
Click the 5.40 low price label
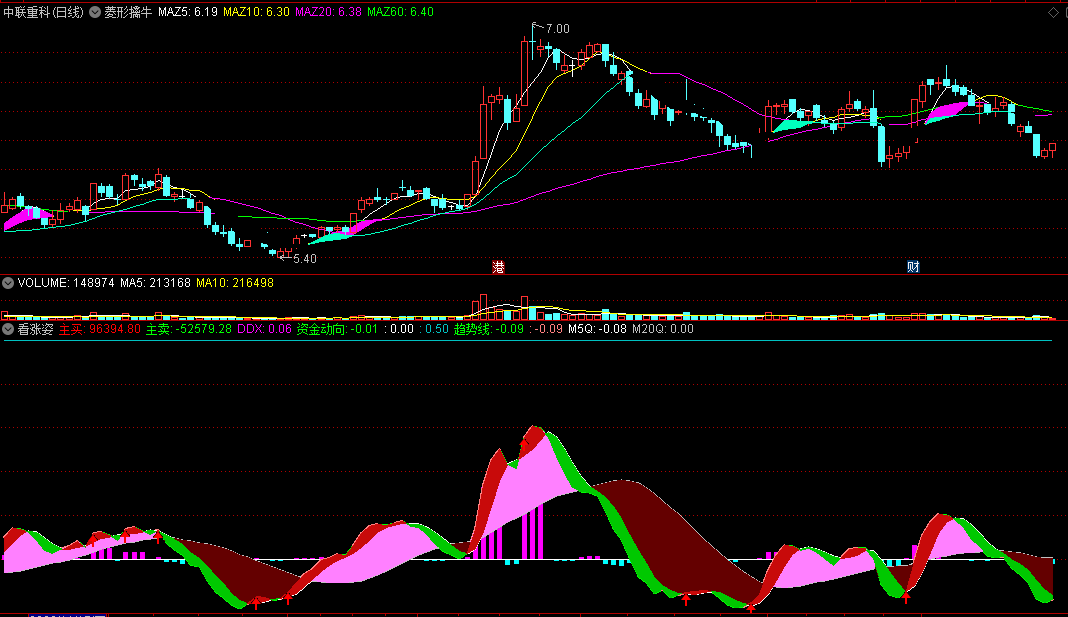pos(304,259)
